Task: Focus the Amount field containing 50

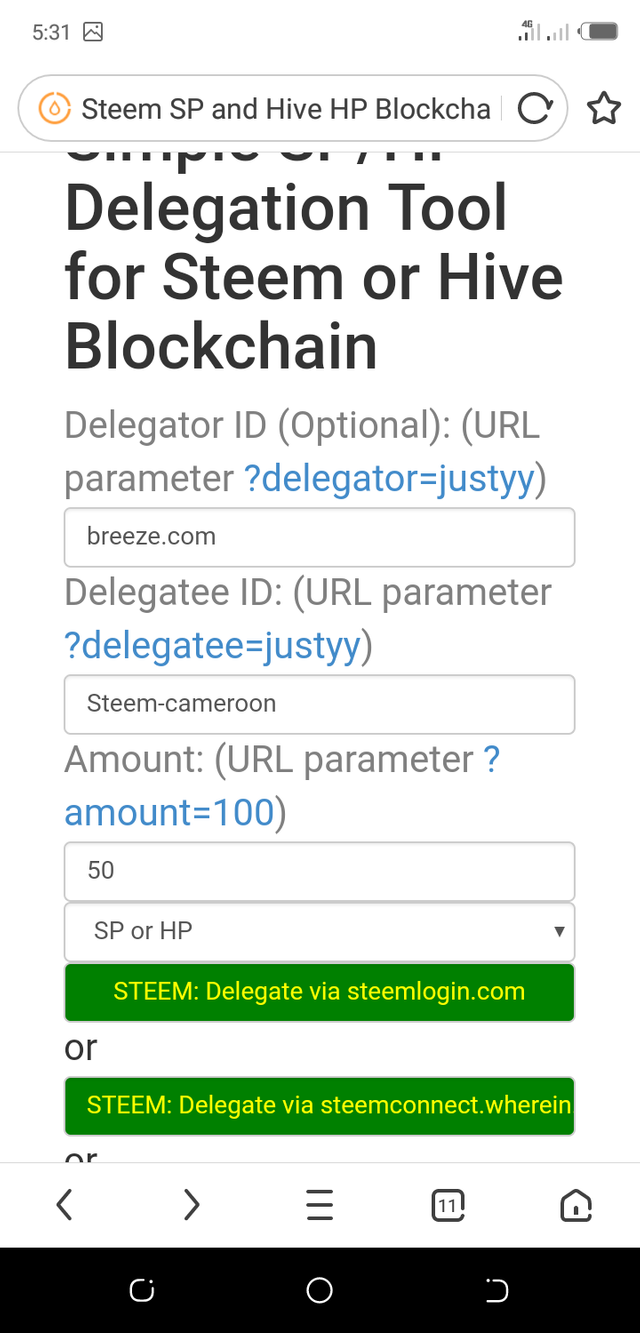Action: click(319, 871)
